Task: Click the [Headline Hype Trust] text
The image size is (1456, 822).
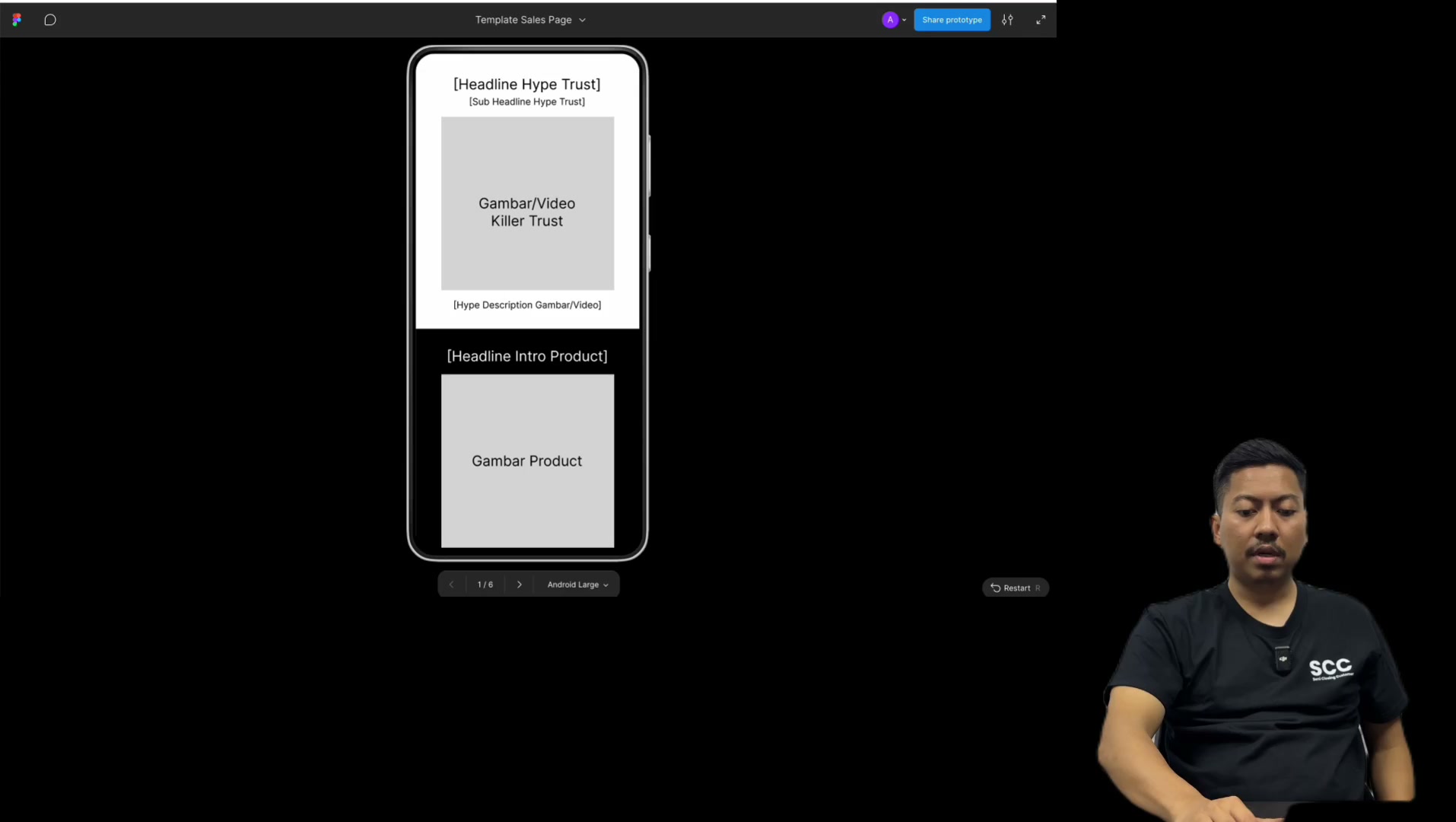Action: [x=527, y=84]
